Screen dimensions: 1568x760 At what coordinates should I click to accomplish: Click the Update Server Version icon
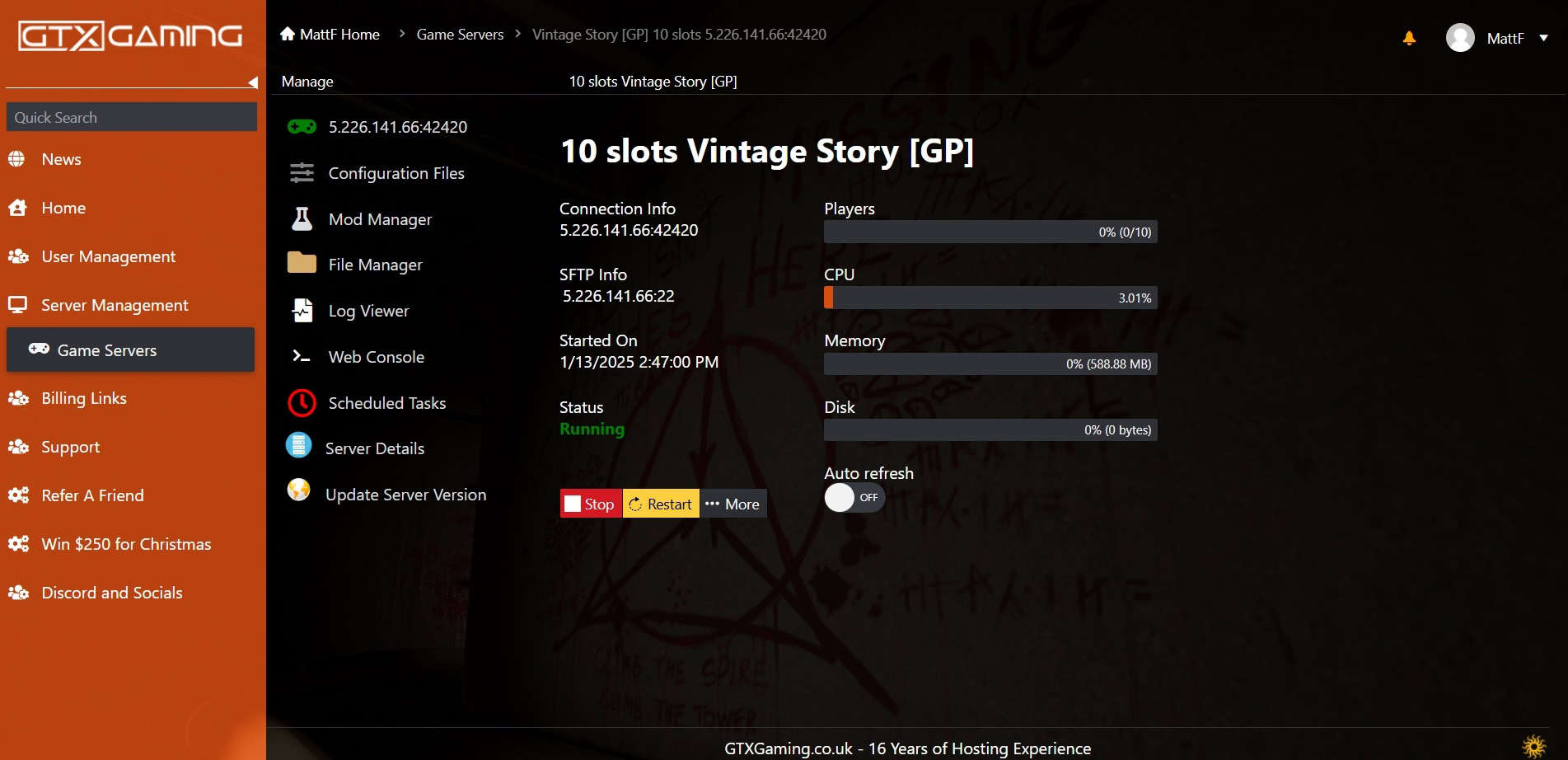(x=298, y=491)
